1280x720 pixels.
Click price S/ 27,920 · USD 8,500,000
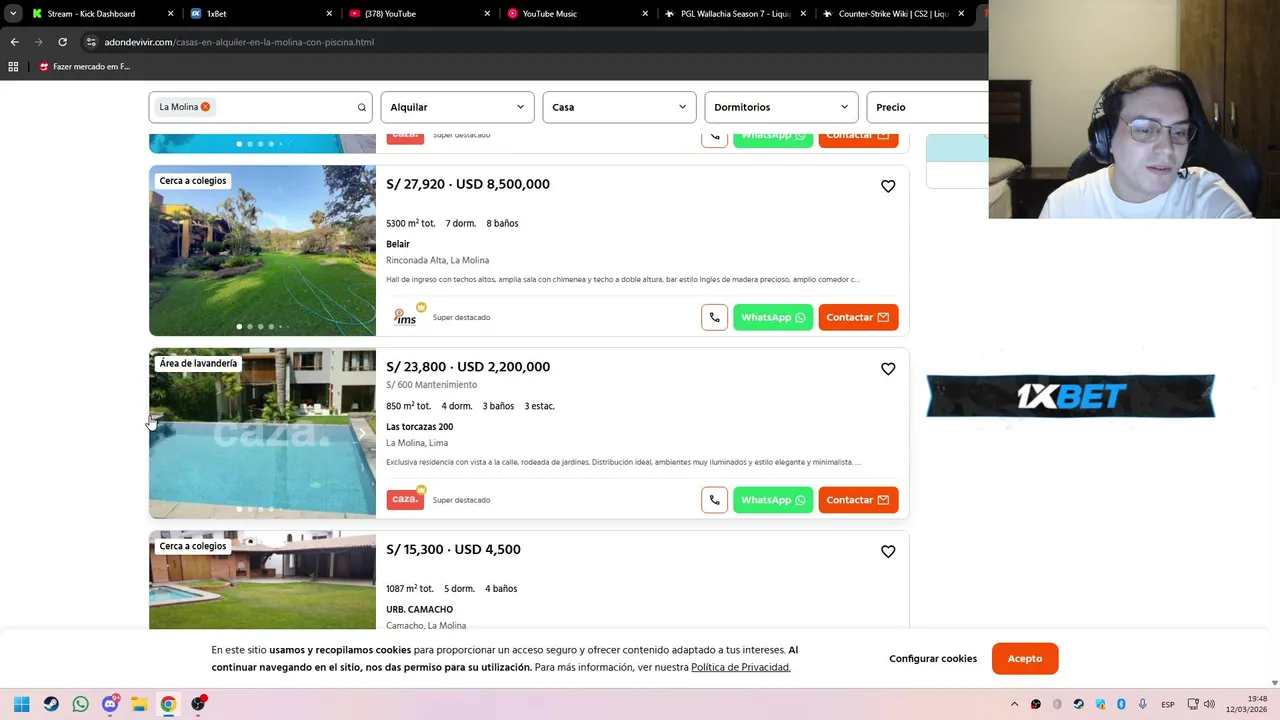click(x=468, y=184)
